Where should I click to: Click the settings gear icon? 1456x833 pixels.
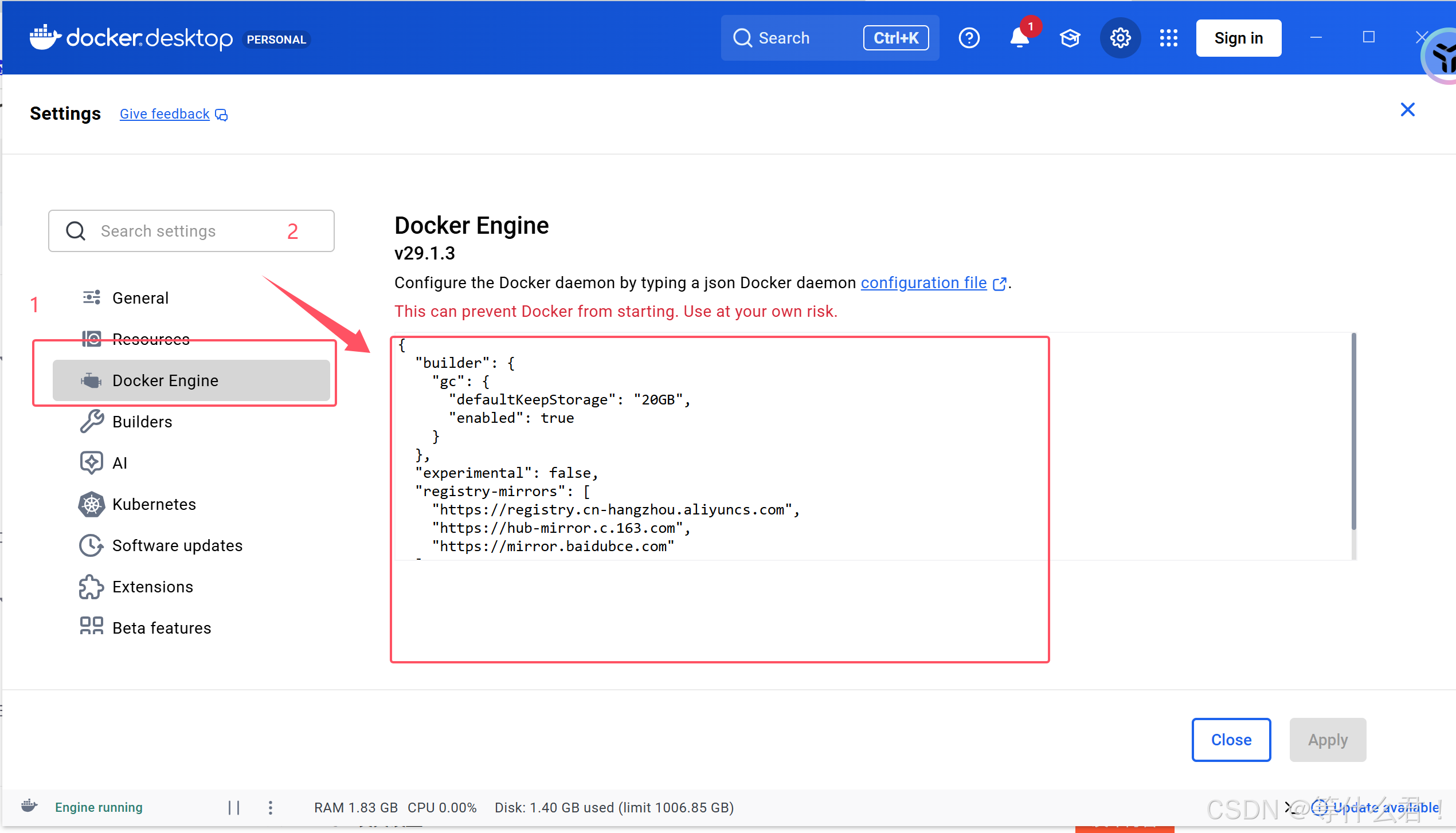(x=1120, y=38)
